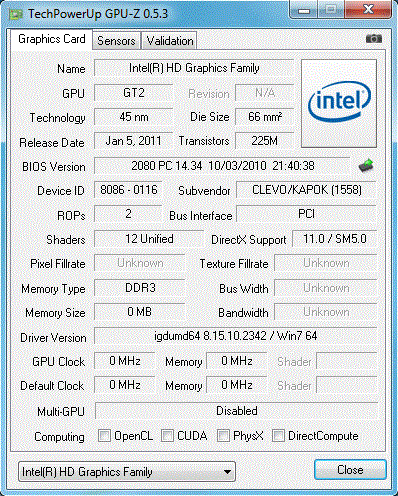The image size is (398, 496).
Task: Click the Driver Version label
Action: pos(53,338)
